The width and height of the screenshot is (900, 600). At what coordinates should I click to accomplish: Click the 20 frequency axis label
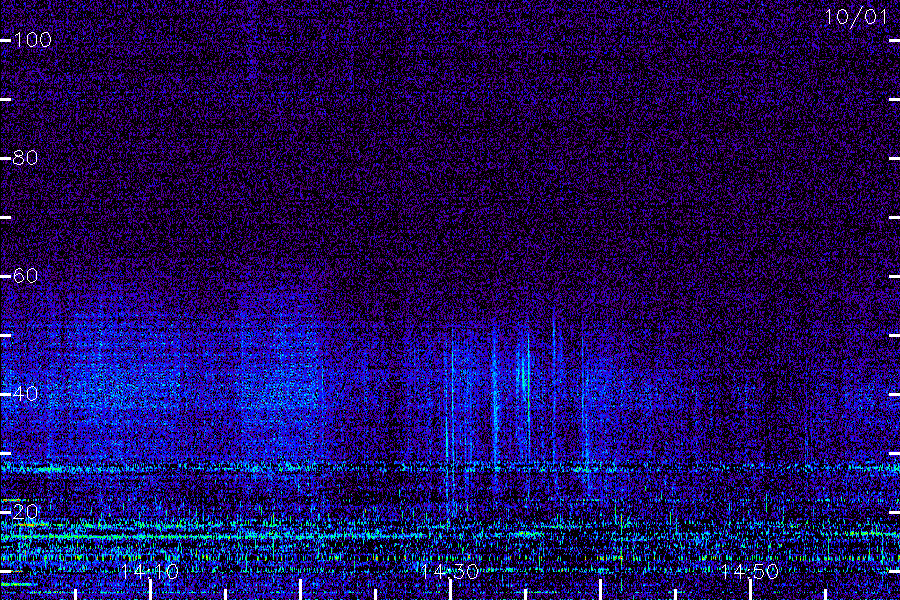pos(25,512)
